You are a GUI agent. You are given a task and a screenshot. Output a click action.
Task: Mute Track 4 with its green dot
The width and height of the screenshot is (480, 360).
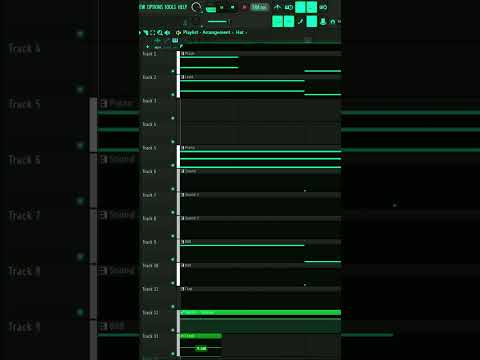click(x=173, y=142)
